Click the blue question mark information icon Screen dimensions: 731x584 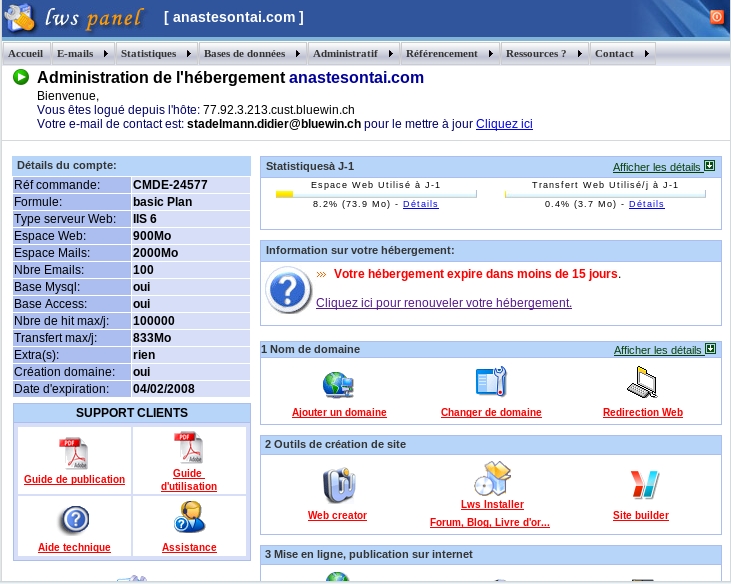click(x=288, y=289)
